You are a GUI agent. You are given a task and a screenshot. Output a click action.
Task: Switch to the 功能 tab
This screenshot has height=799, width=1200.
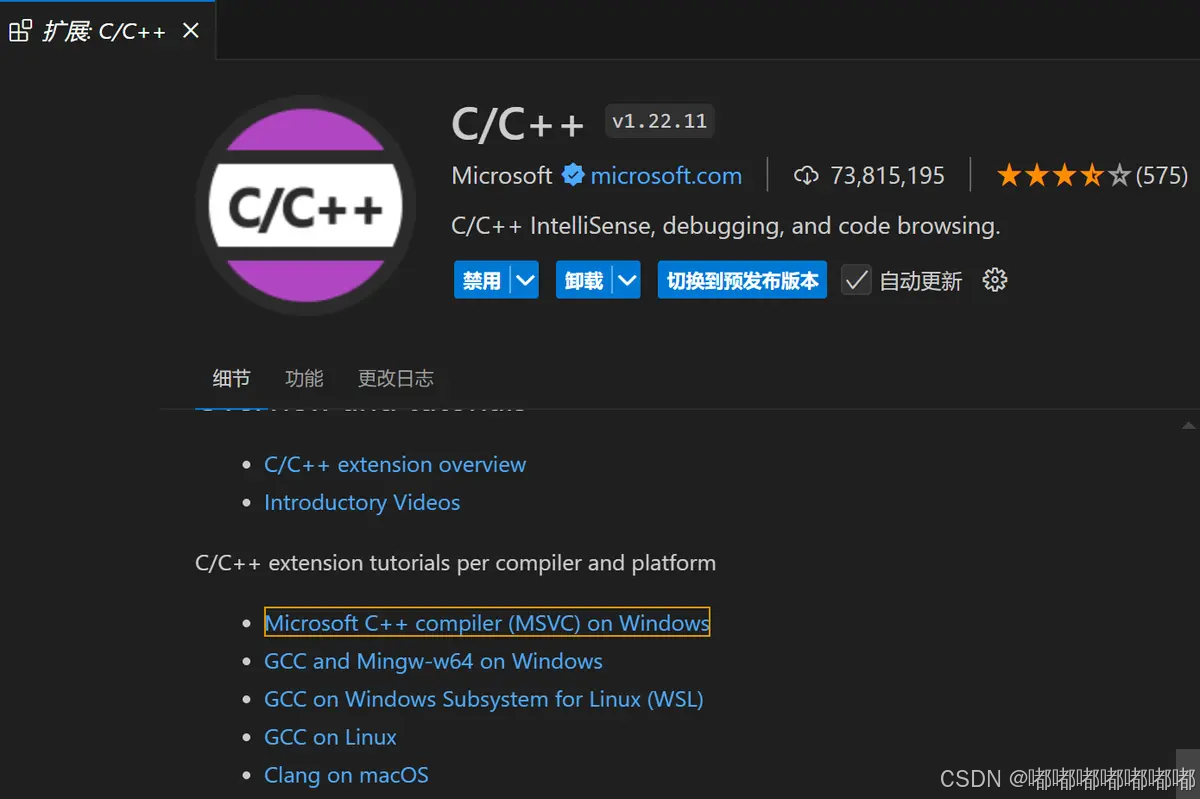[304, 378]
